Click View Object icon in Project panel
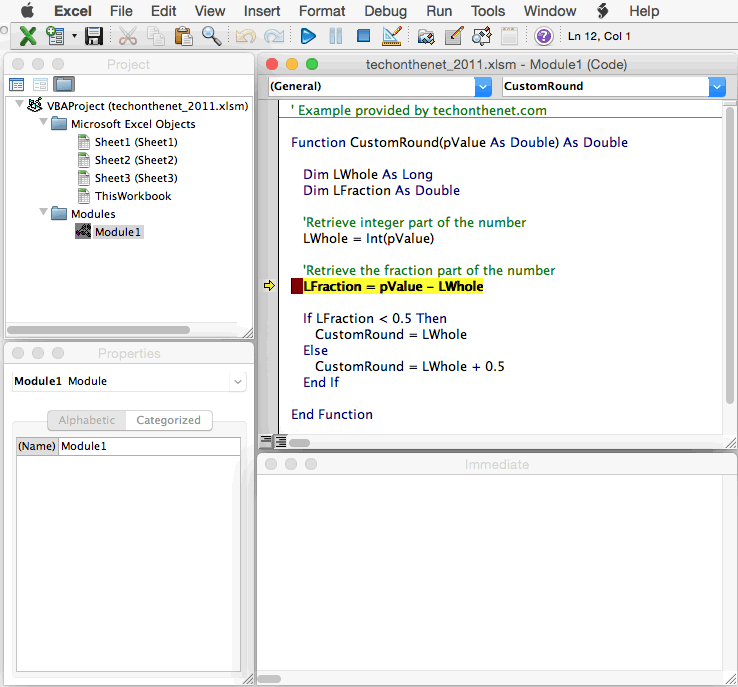The width and height of the screenshot is (738, 687). 40,85
